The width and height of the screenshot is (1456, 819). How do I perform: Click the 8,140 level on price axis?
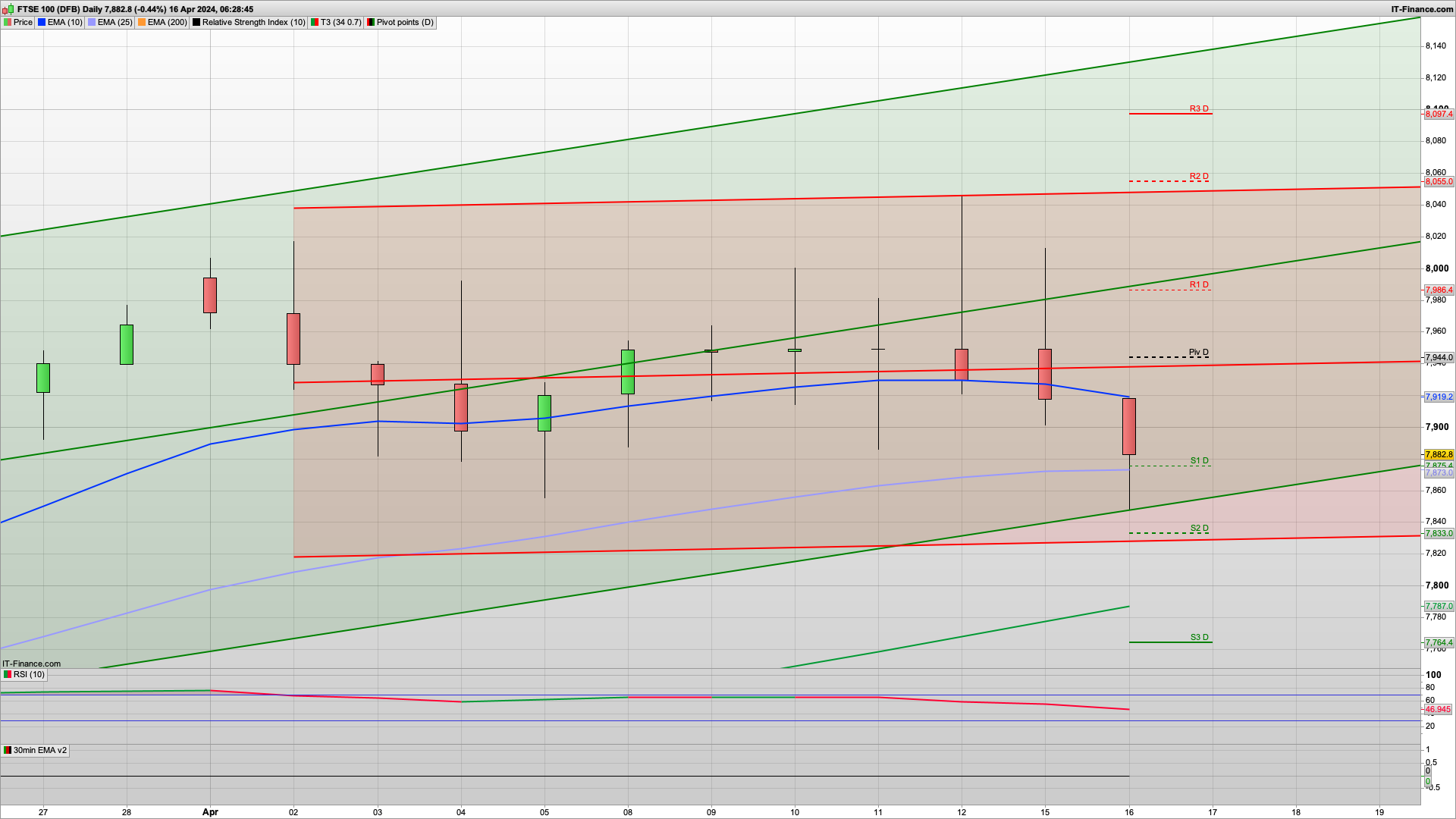coord(1436,45)
